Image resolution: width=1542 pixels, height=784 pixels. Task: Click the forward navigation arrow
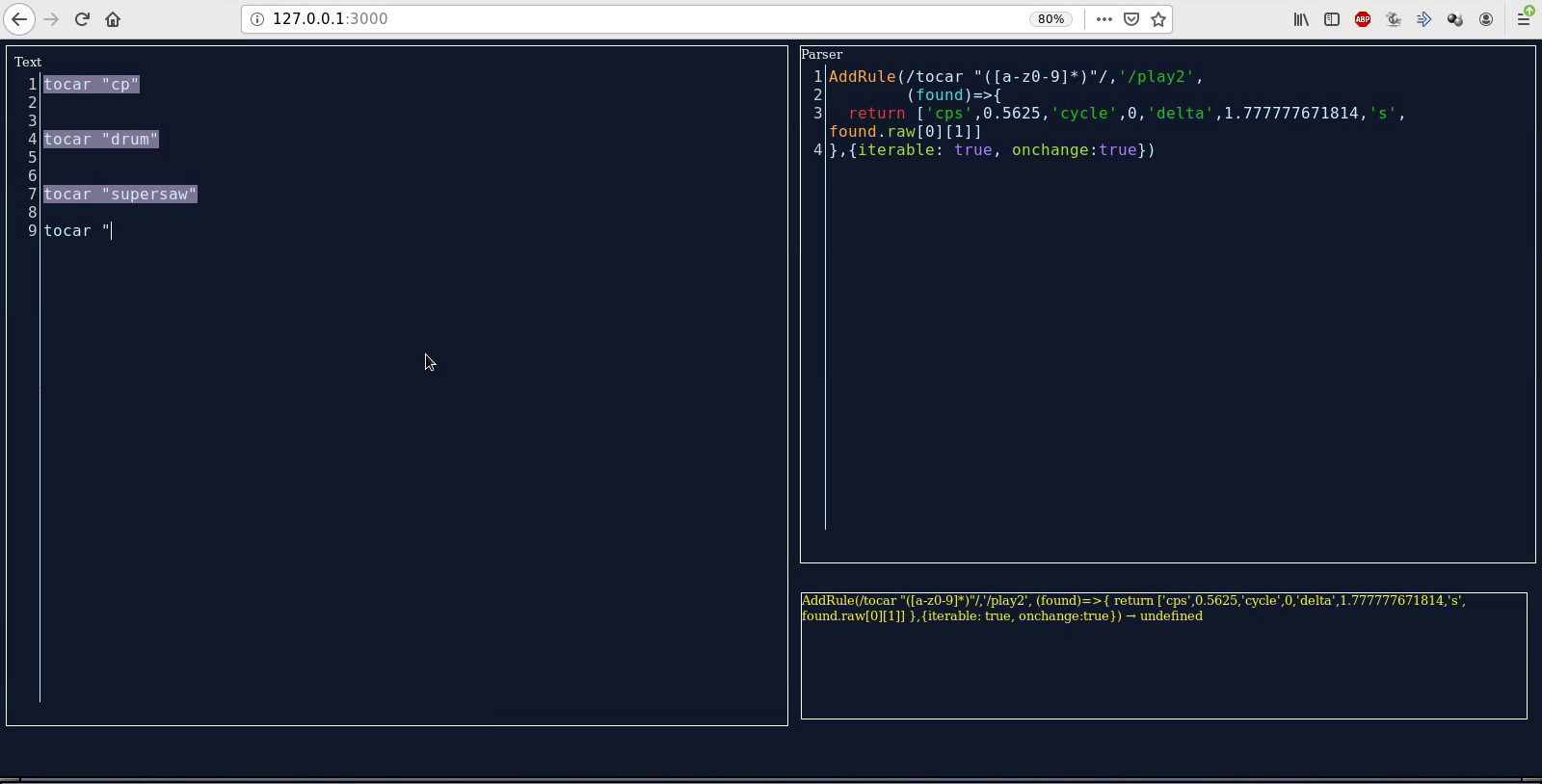pyautogui.click(x=51, y=19)
